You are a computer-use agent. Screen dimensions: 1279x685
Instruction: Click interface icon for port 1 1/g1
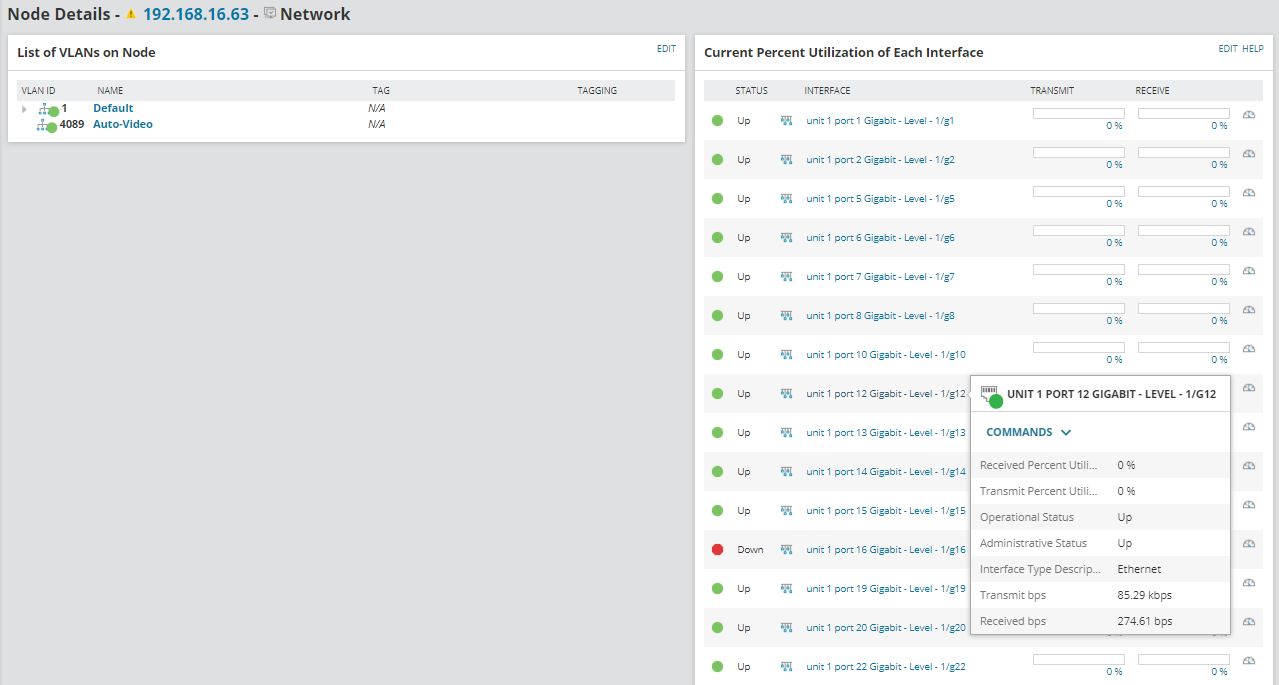786,121
